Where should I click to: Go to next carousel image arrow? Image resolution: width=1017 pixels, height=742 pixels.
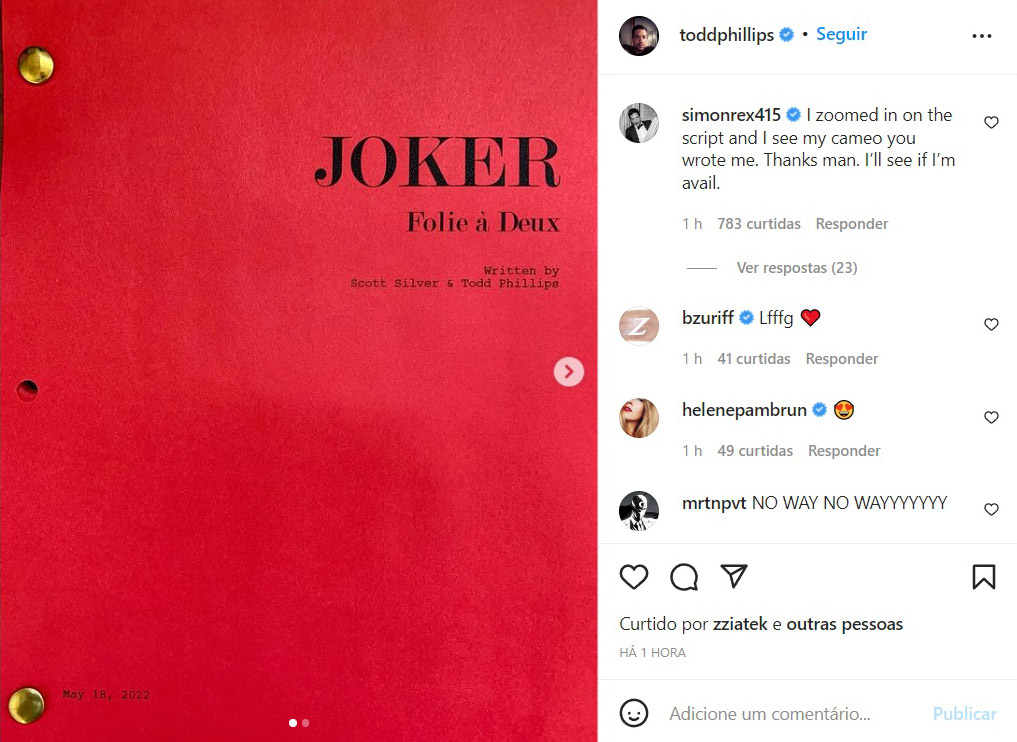569,372
